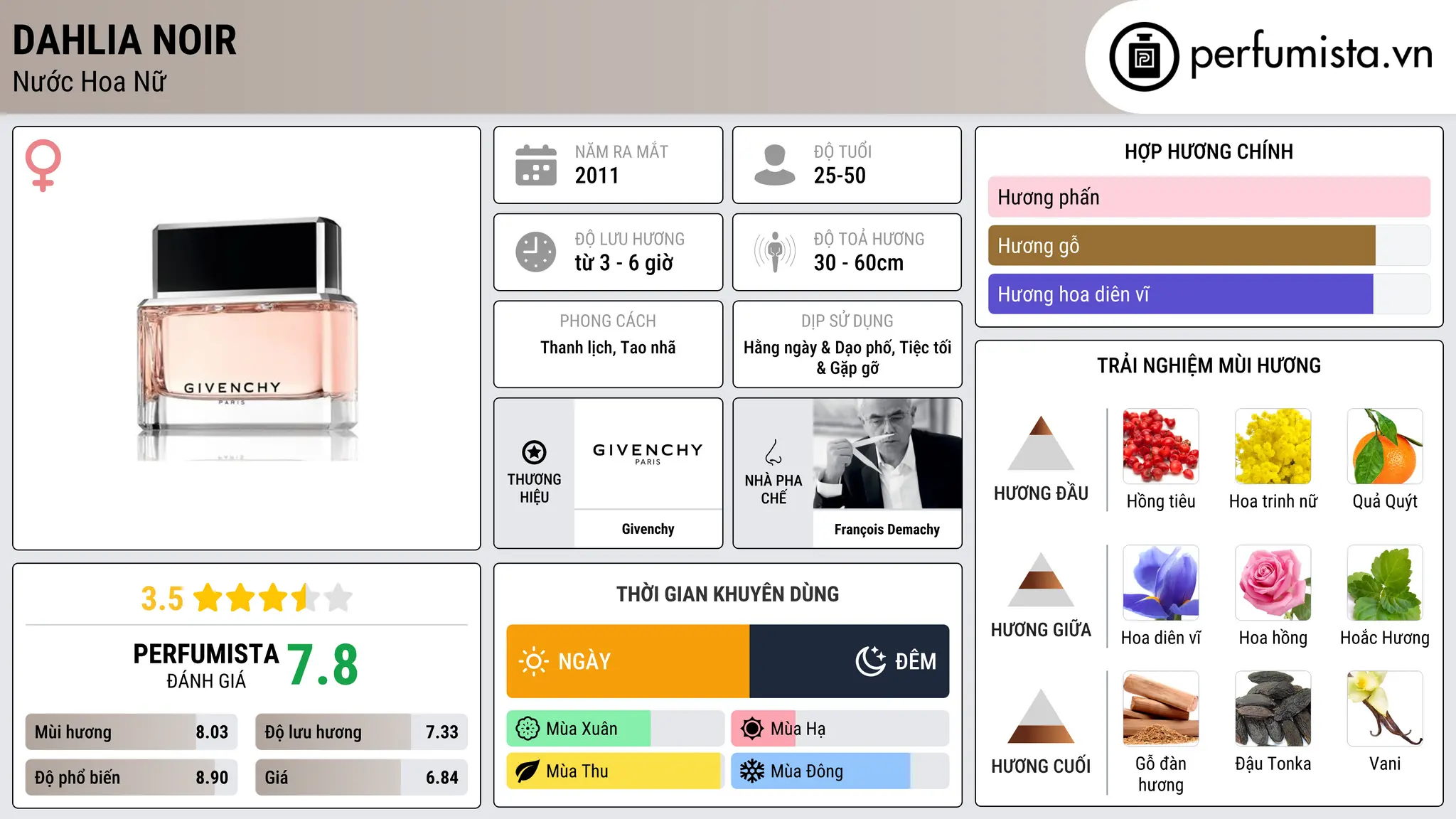This screenshot has width=1456, height=819.
Task: Click the Mùa Hạ season bar
Action: tap(840, 729)
